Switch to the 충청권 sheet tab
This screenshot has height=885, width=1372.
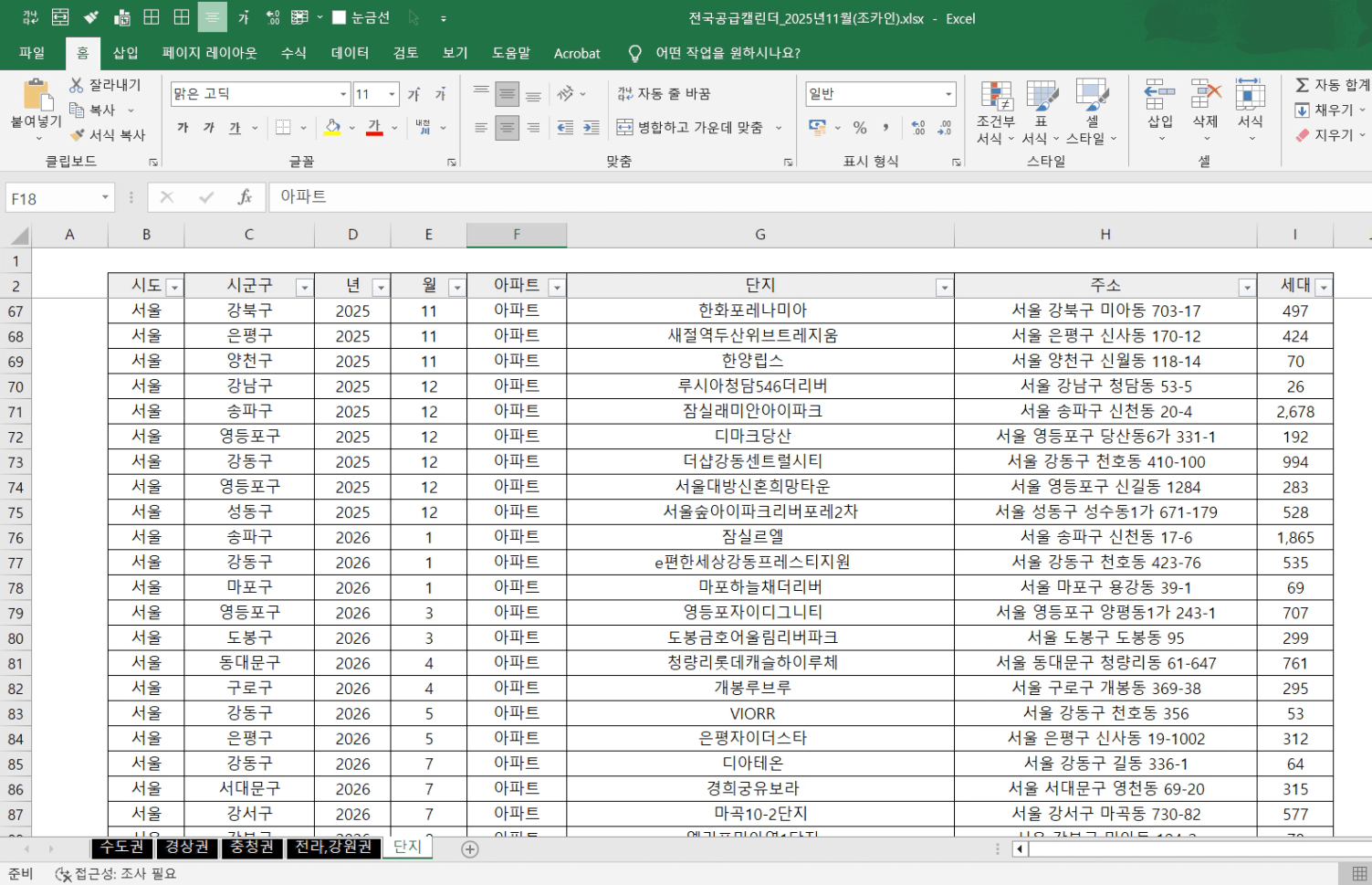[x=251, y=848]
